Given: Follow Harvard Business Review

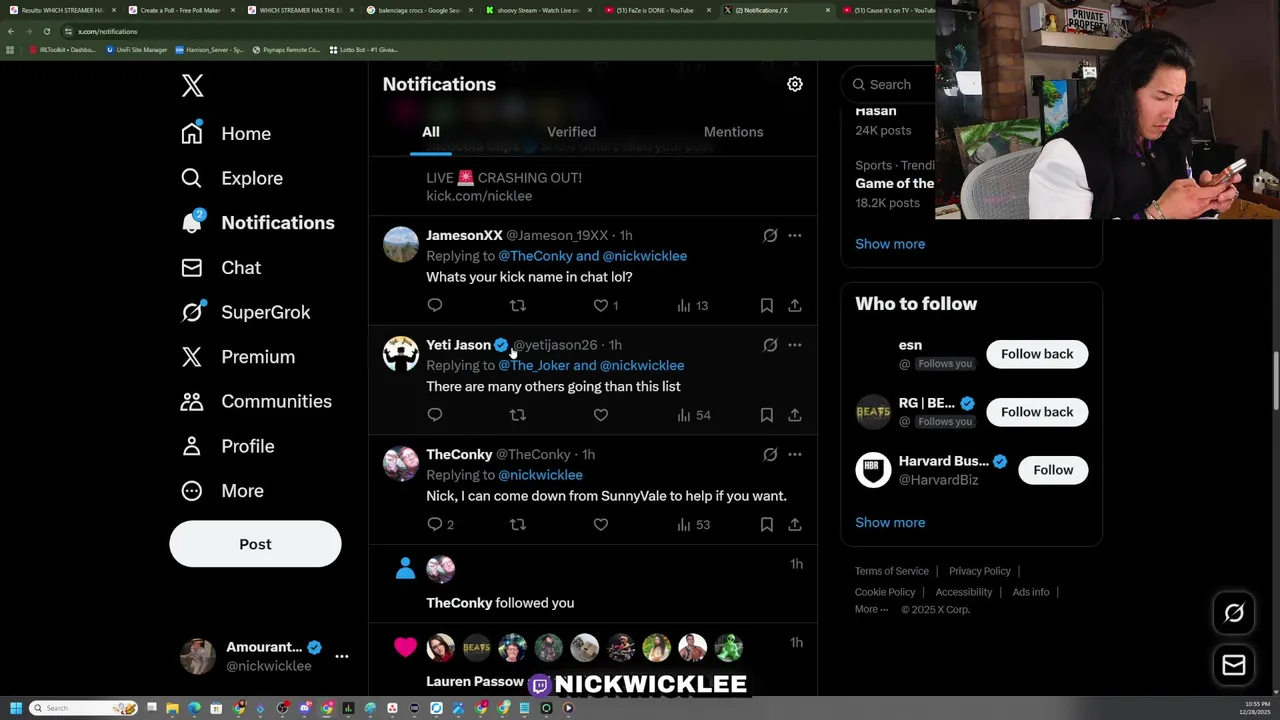Looking at the screenshot, I should pyautogui.click(x=1053, y=470).
